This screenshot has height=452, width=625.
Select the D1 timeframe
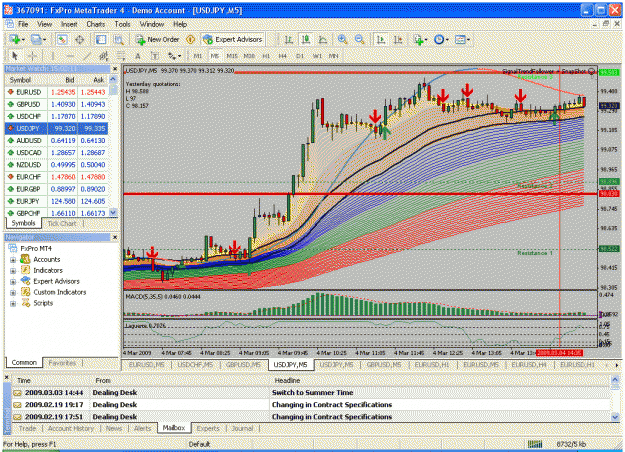pos(300,56)
